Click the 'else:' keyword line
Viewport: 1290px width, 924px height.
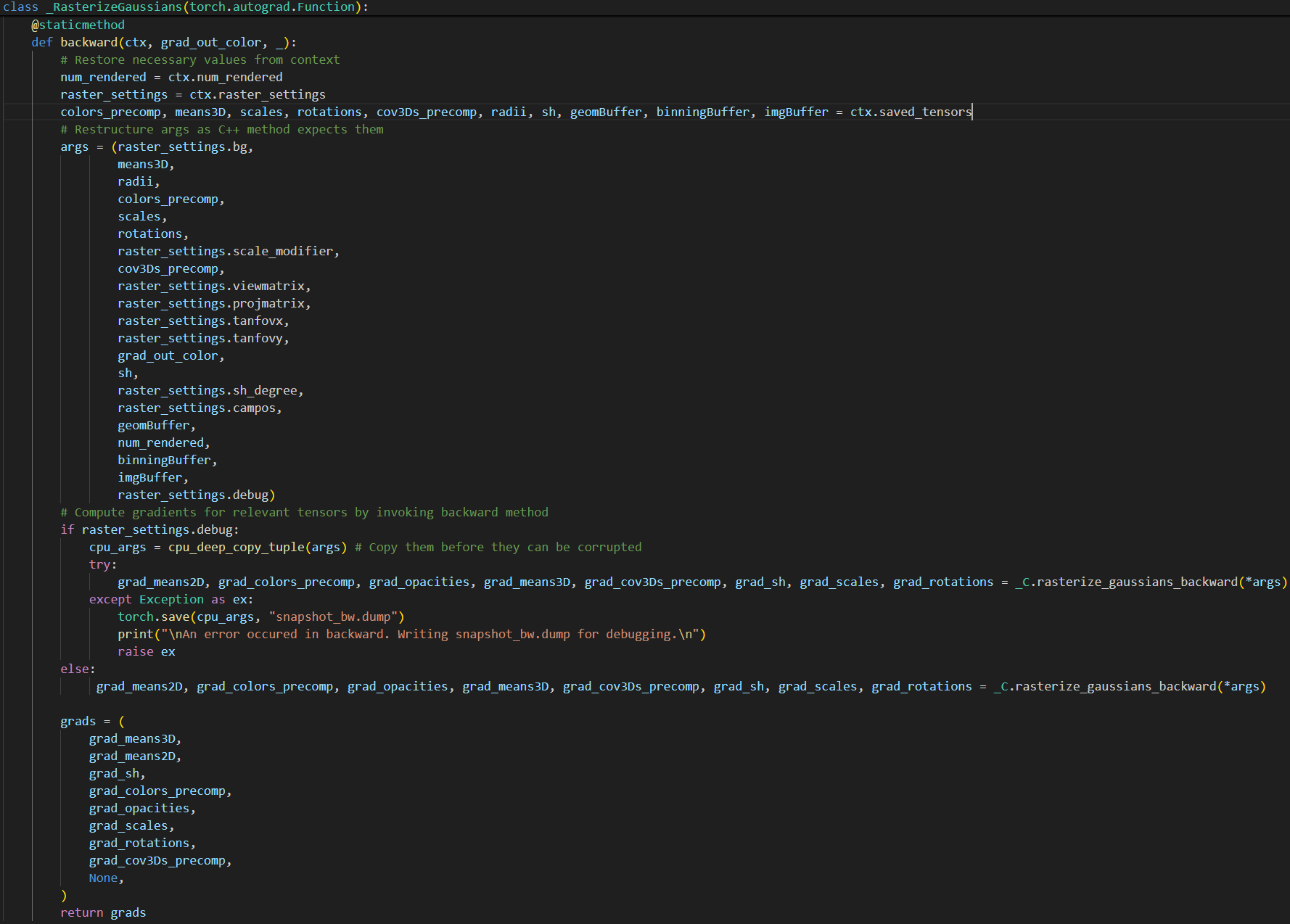pyautogui.click(x=78, y=669)
